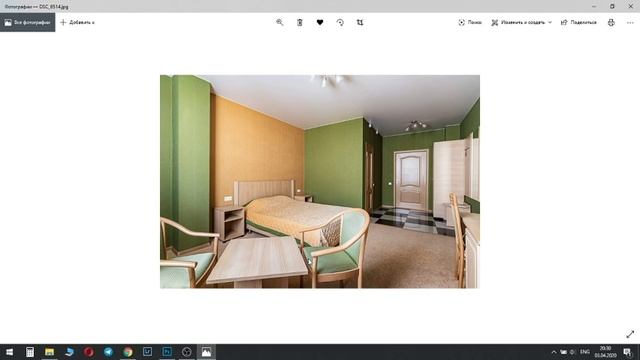
Task: Delete the photo using trash icon
Action: point(300,22)
